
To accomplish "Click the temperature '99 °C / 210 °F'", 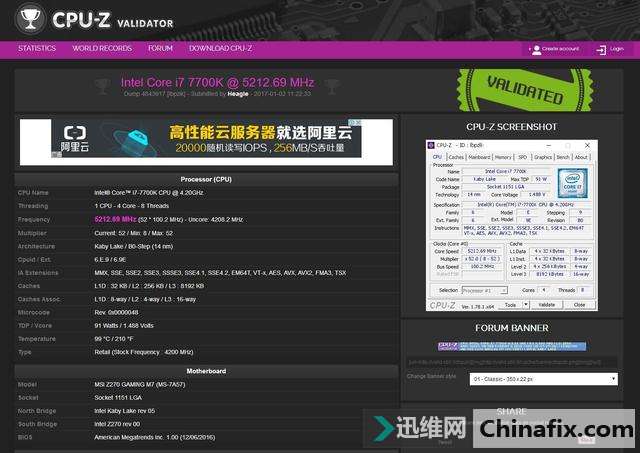I will pyautogui.click(x=114, y=339).
